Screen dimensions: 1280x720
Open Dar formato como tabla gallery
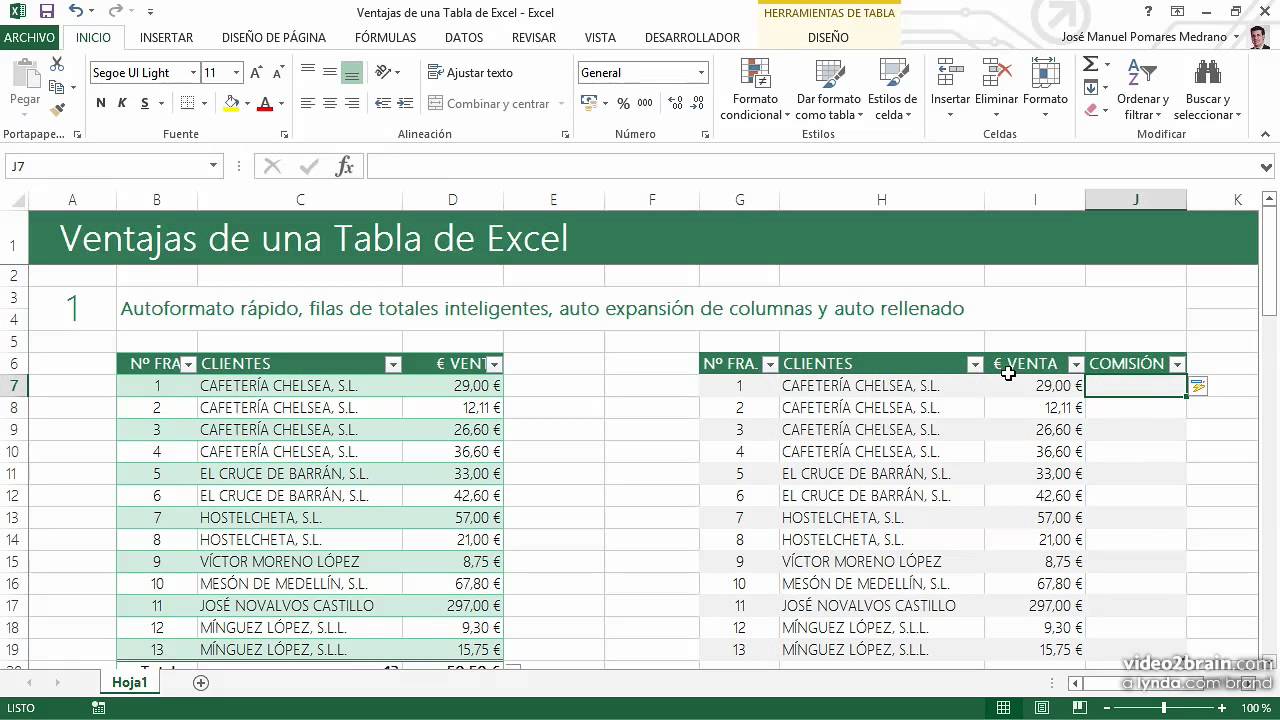[829, 89]
